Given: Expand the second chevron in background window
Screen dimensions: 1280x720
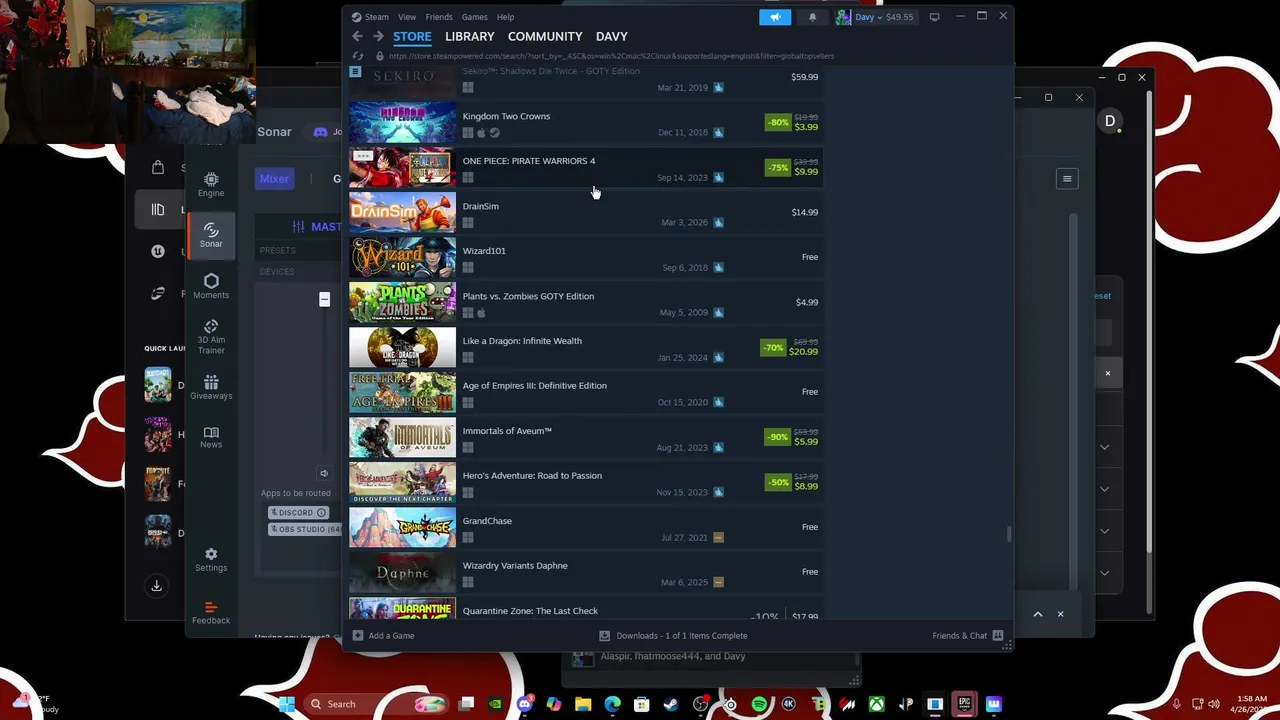Looking at the screenshot, I should pos(1104,489).
